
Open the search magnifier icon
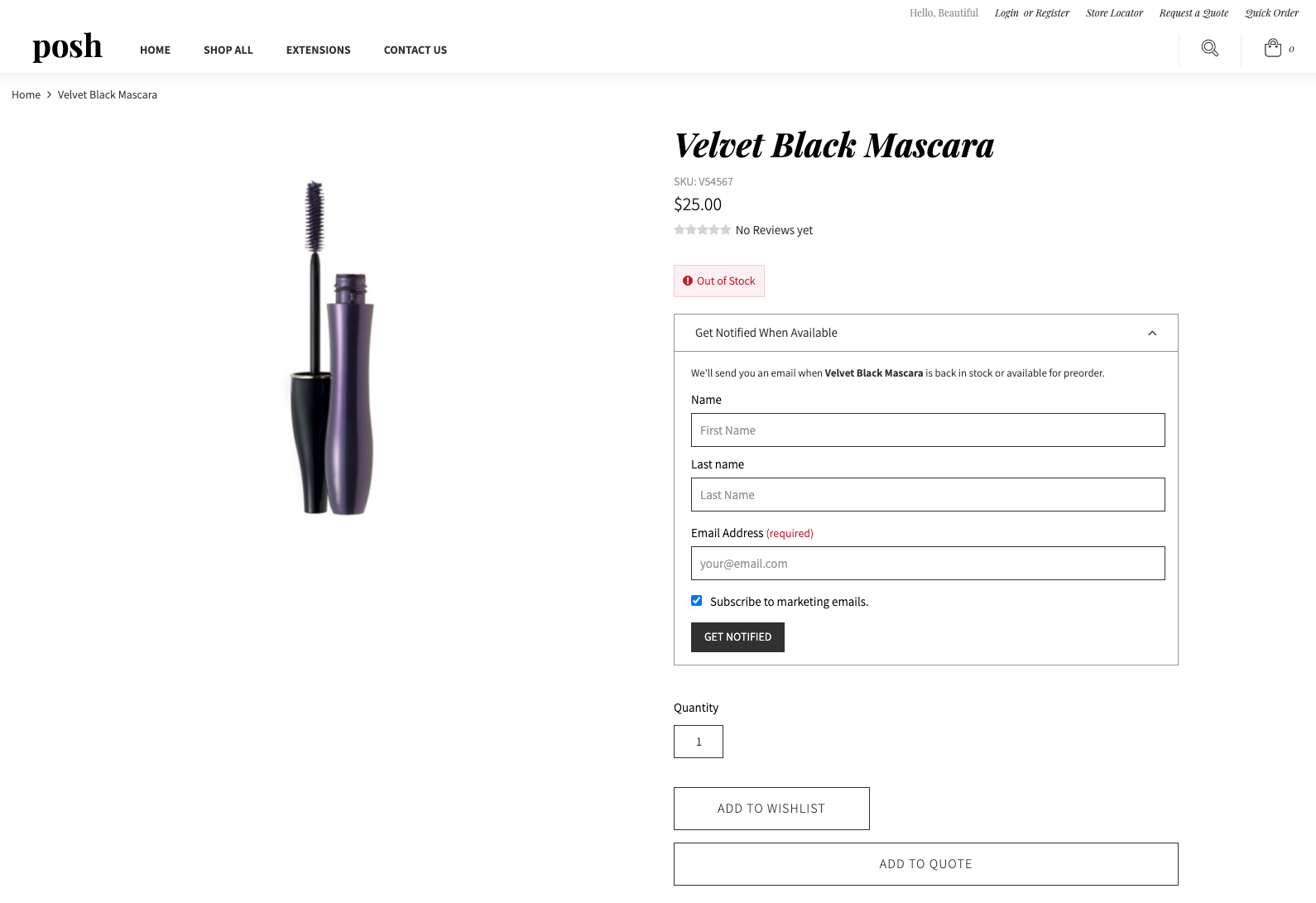click(1209, 49)
